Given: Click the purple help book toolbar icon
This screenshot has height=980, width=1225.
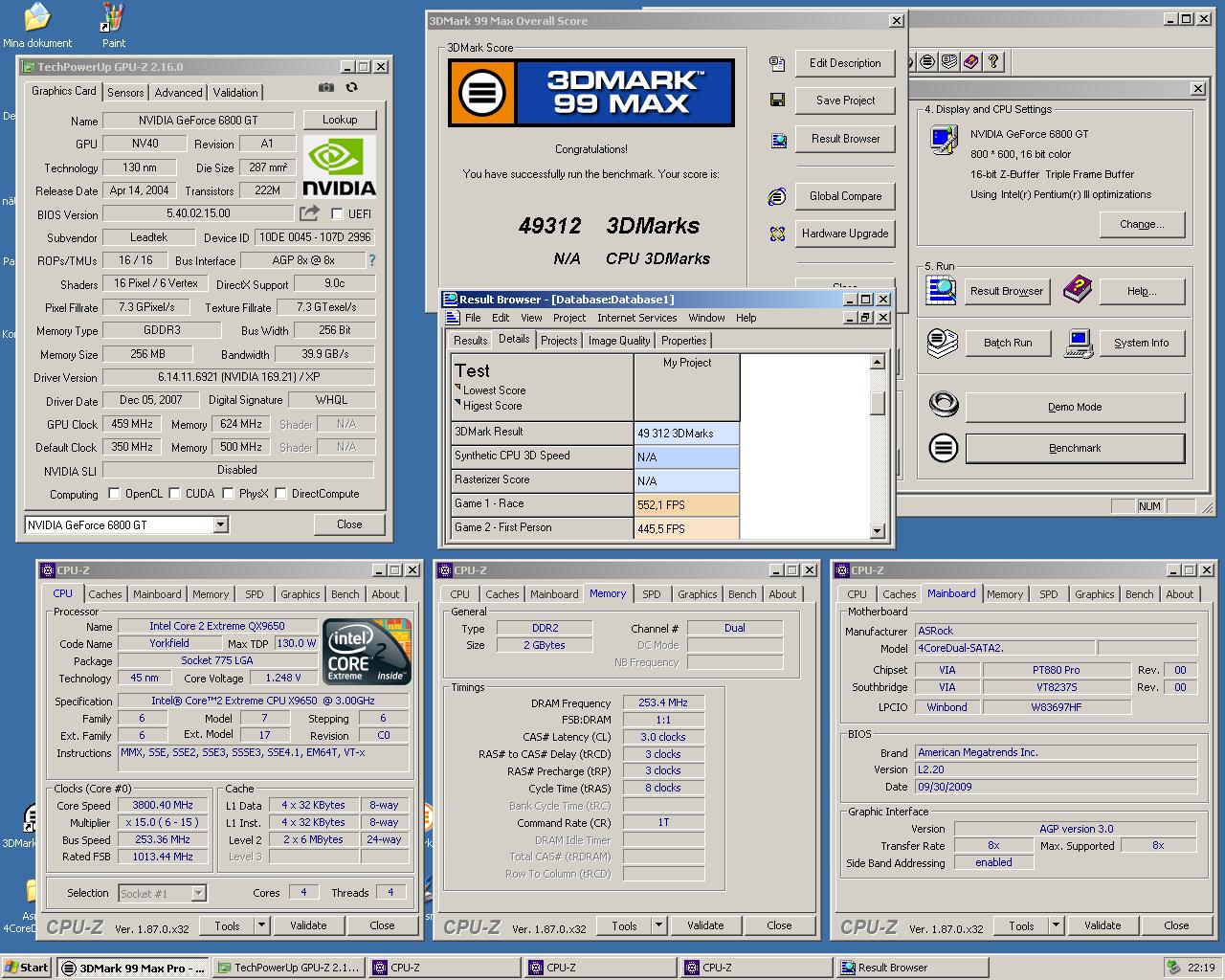Looking at the screenshot, I should pos(970,62).
